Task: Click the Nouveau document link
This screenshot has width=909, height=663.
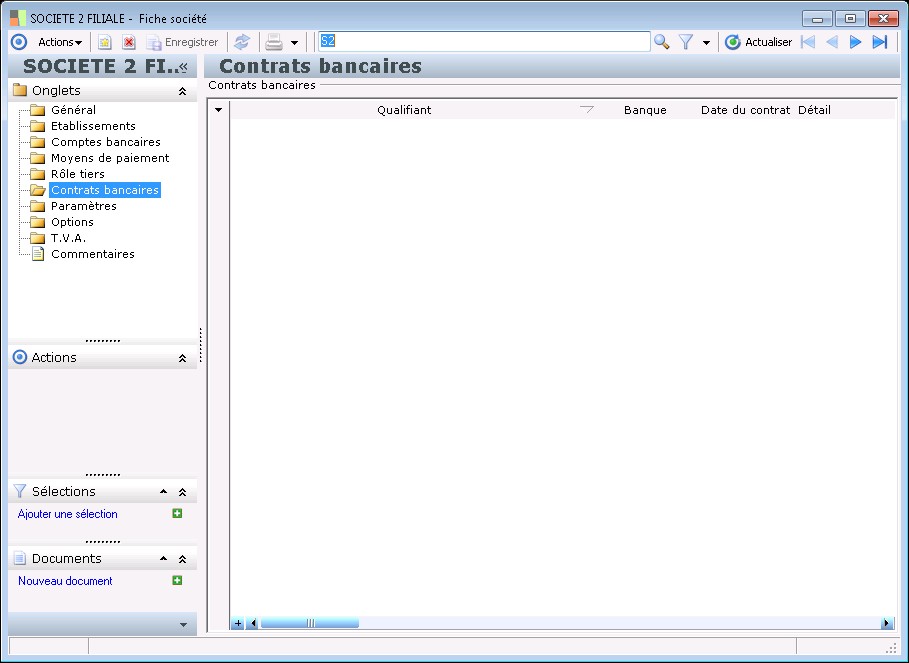Action: tap(65, 581)
